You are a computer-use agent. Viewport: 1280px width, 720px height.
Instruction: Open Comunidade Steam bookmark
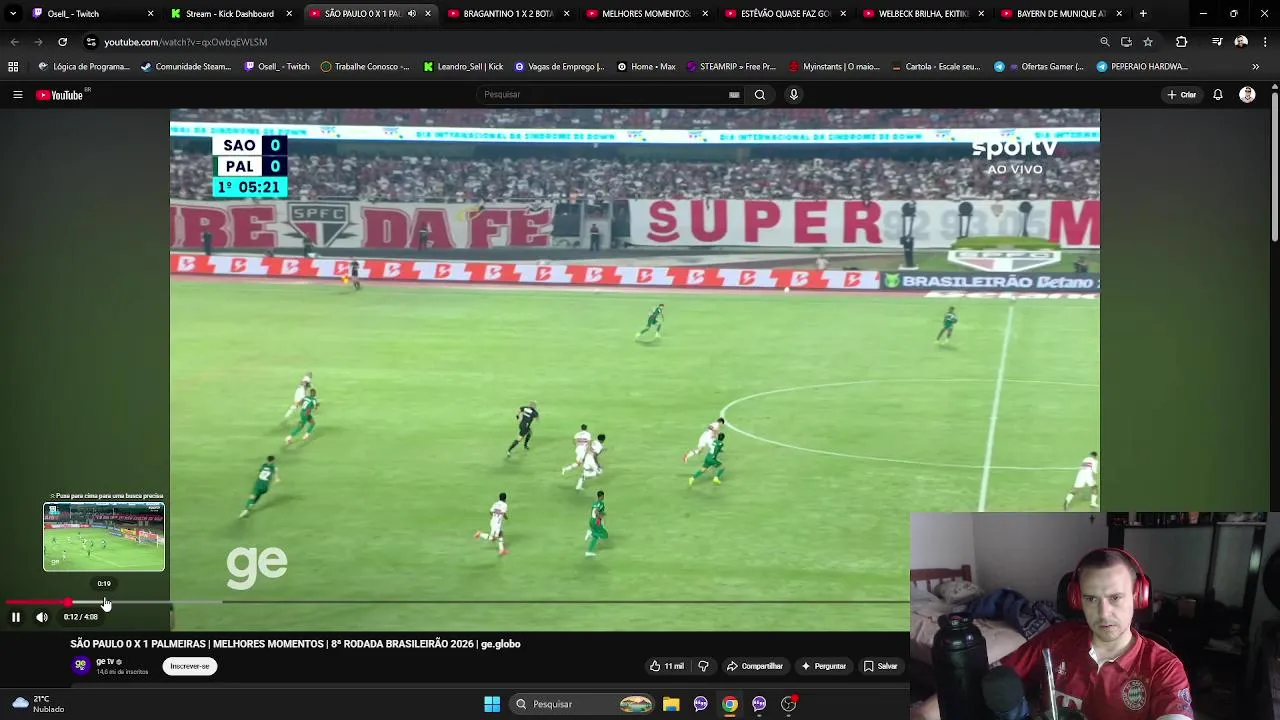click(186, 67)
